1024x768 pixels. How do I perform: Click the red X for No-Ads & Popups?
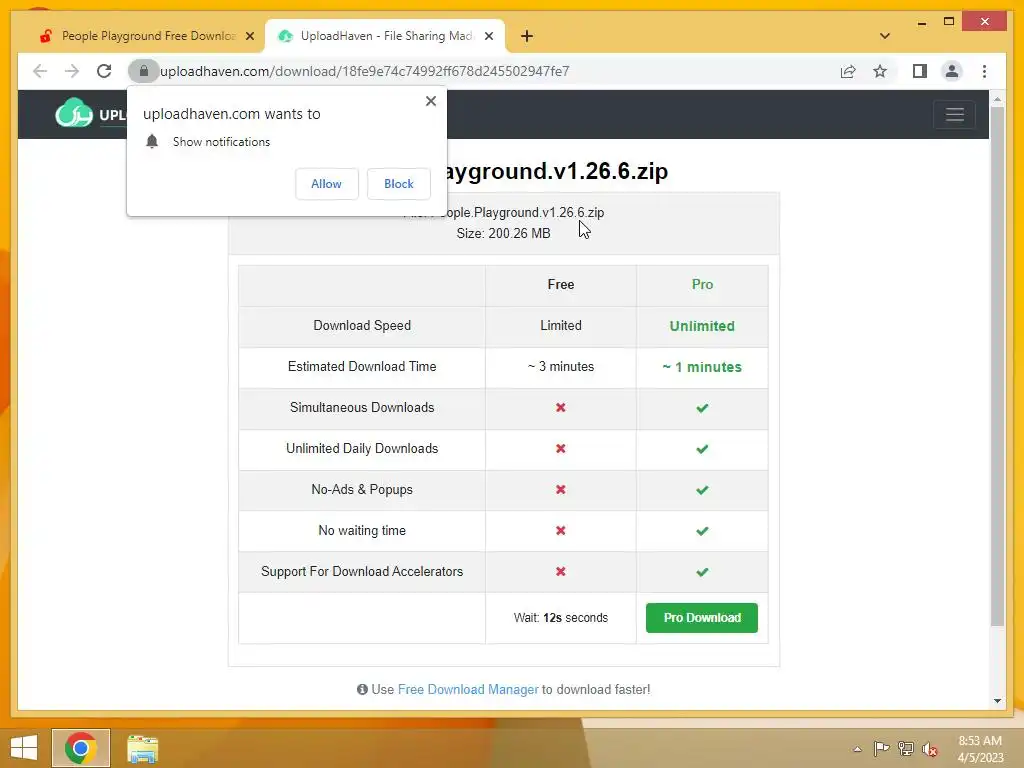pos(560,490)
